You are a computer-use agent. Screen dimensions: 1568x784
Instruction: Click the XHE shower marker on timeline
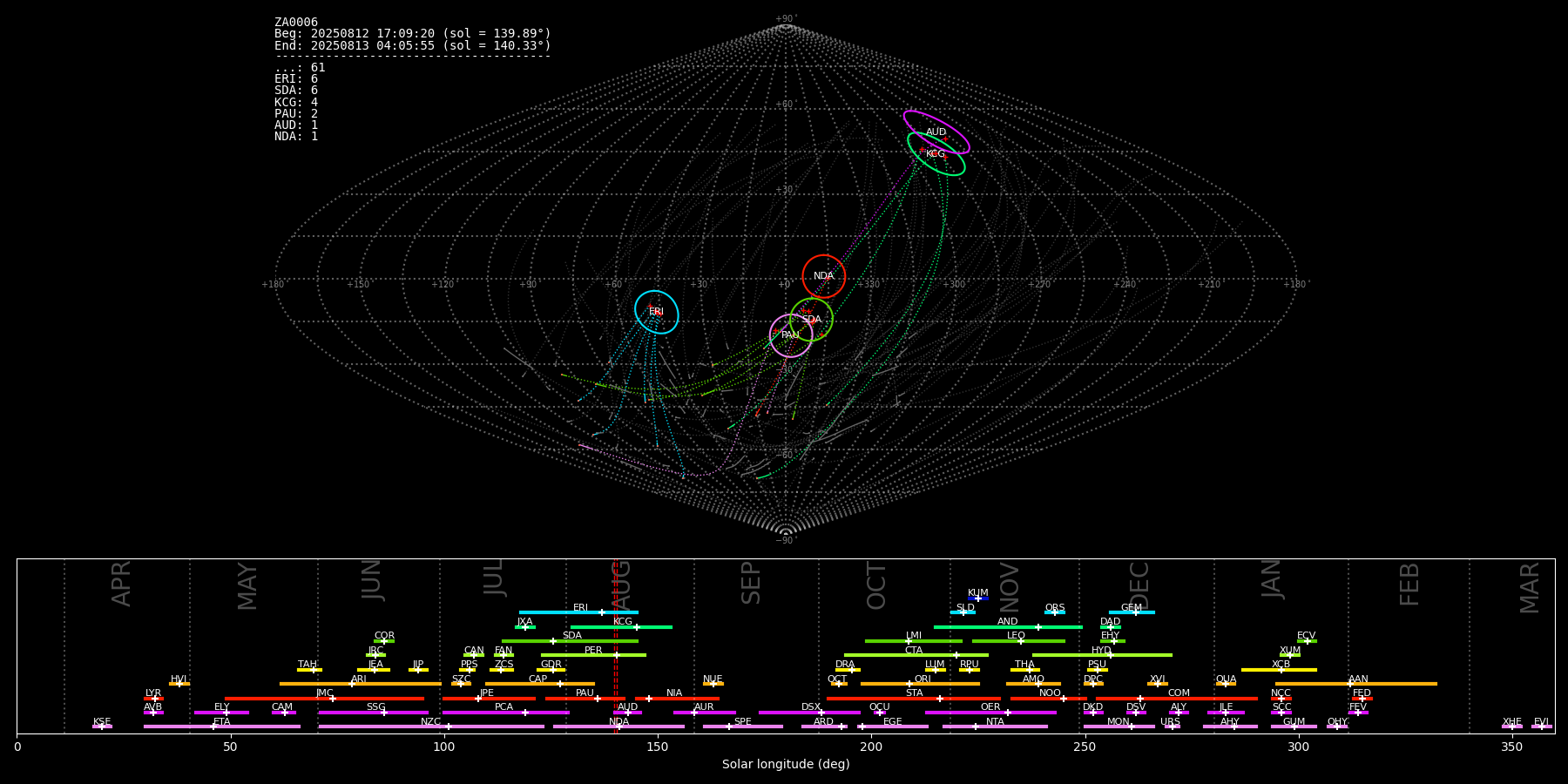(1512, 727)
